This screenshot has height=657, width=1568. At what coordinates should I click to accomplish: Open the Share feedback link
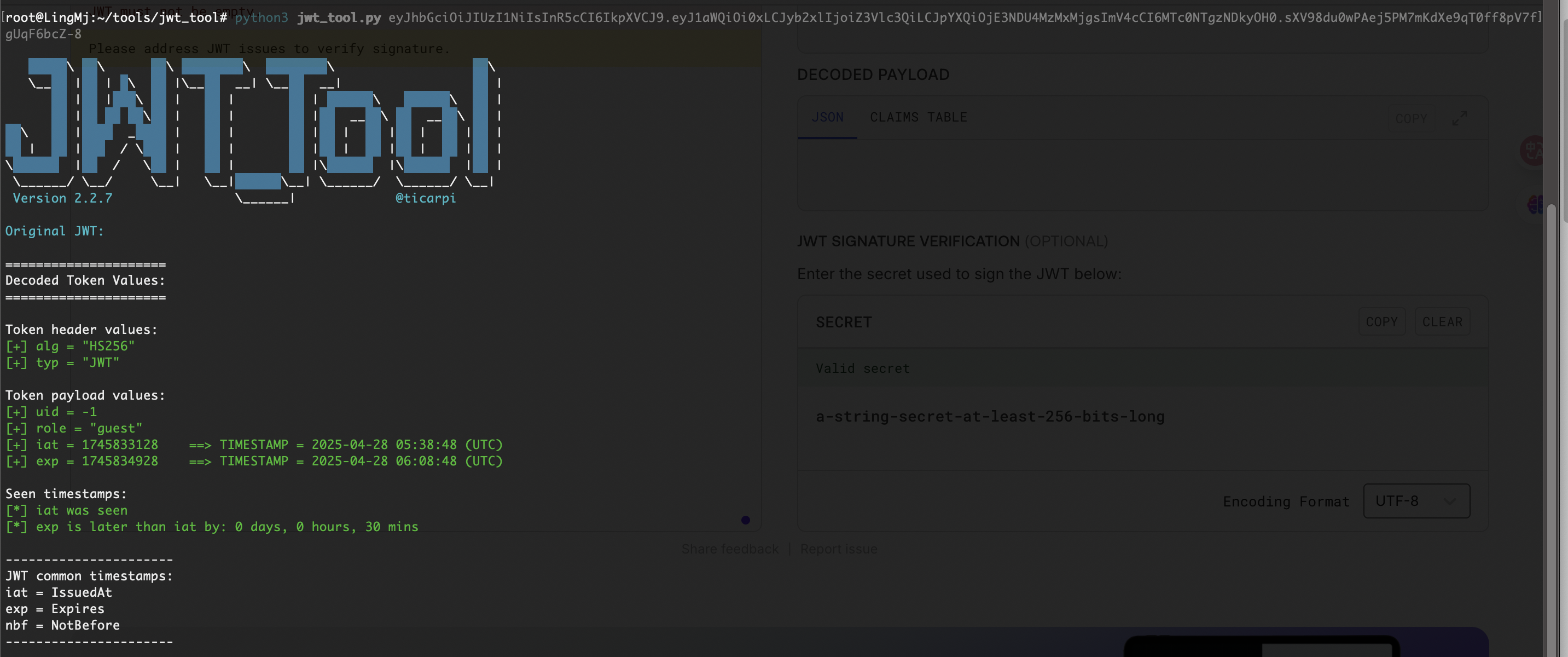(x=730, y=549)
